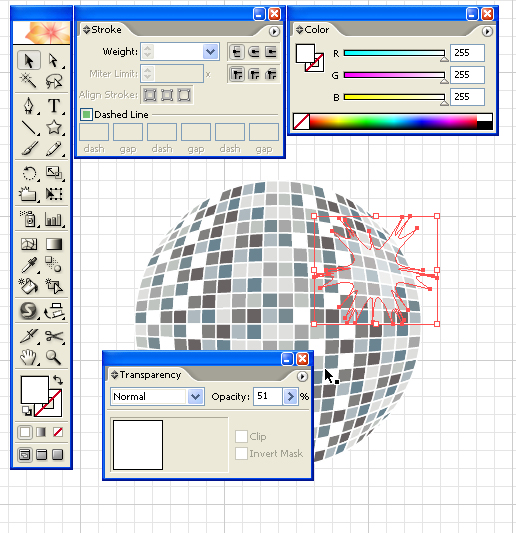This screenshot has height=533, width=516.
Task: Apply Gradient fill mode button
Action: pyautogui.click(x=41, y=432)
